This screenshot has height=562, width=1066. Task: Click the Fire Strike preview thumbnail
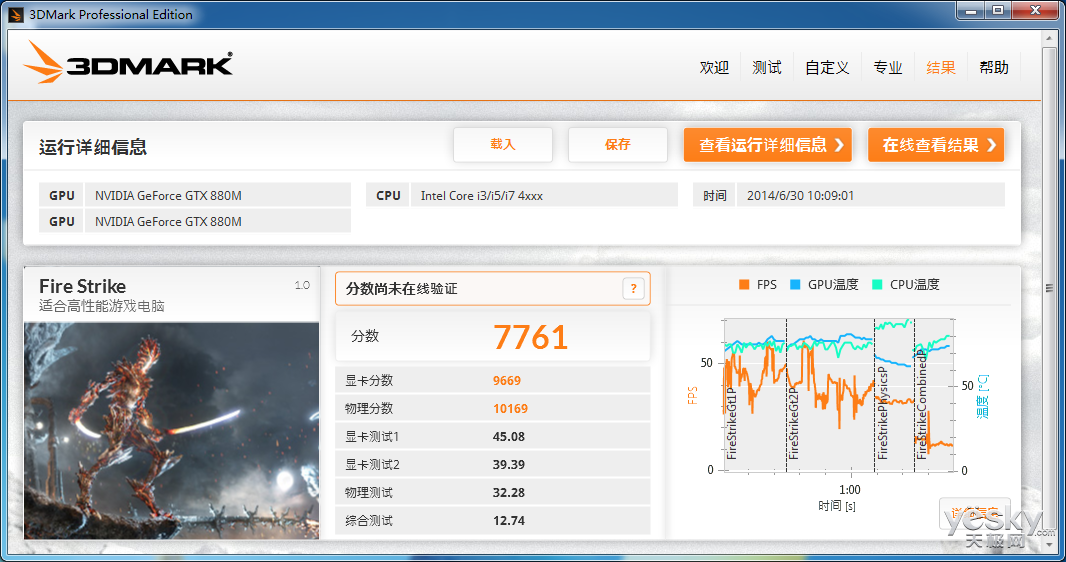[x=171, y=431]
